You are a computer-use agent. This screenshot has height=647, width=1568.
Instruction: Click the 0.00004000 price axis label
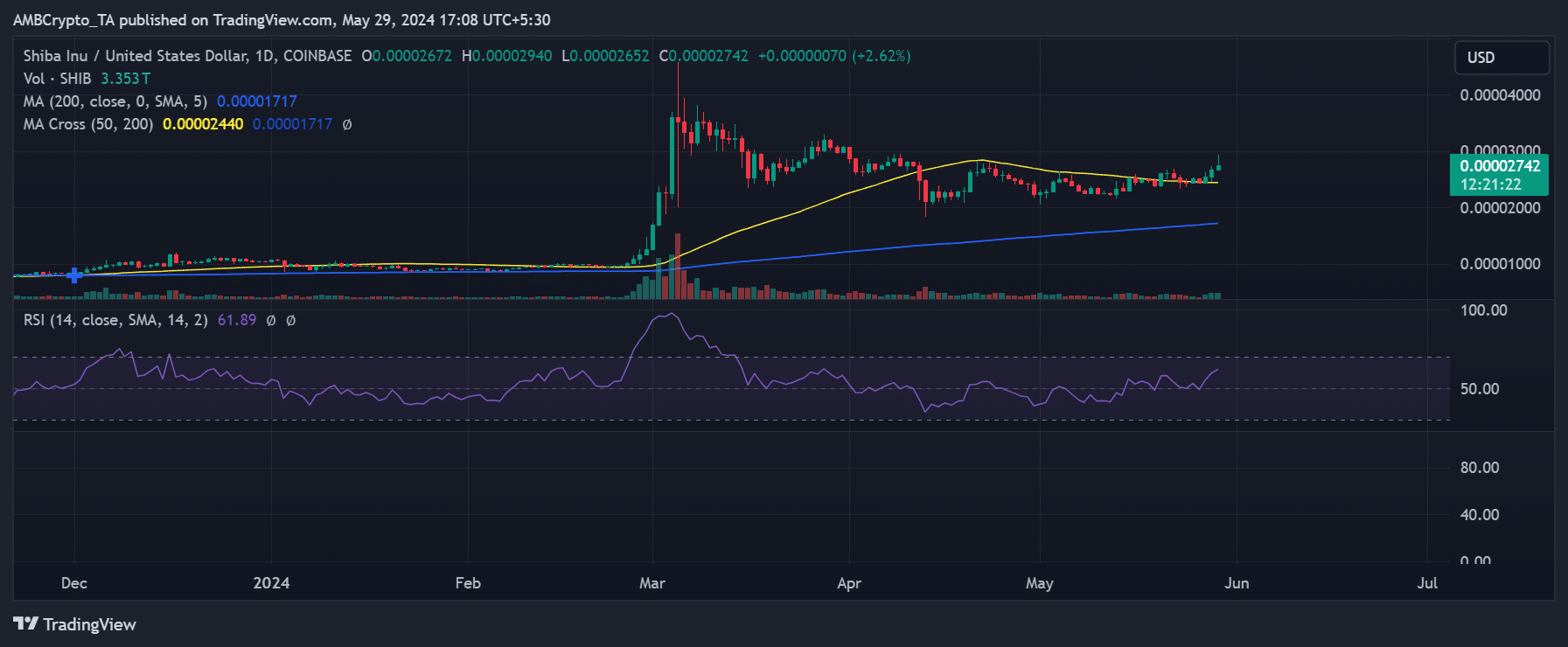(x=1500, y=95)
